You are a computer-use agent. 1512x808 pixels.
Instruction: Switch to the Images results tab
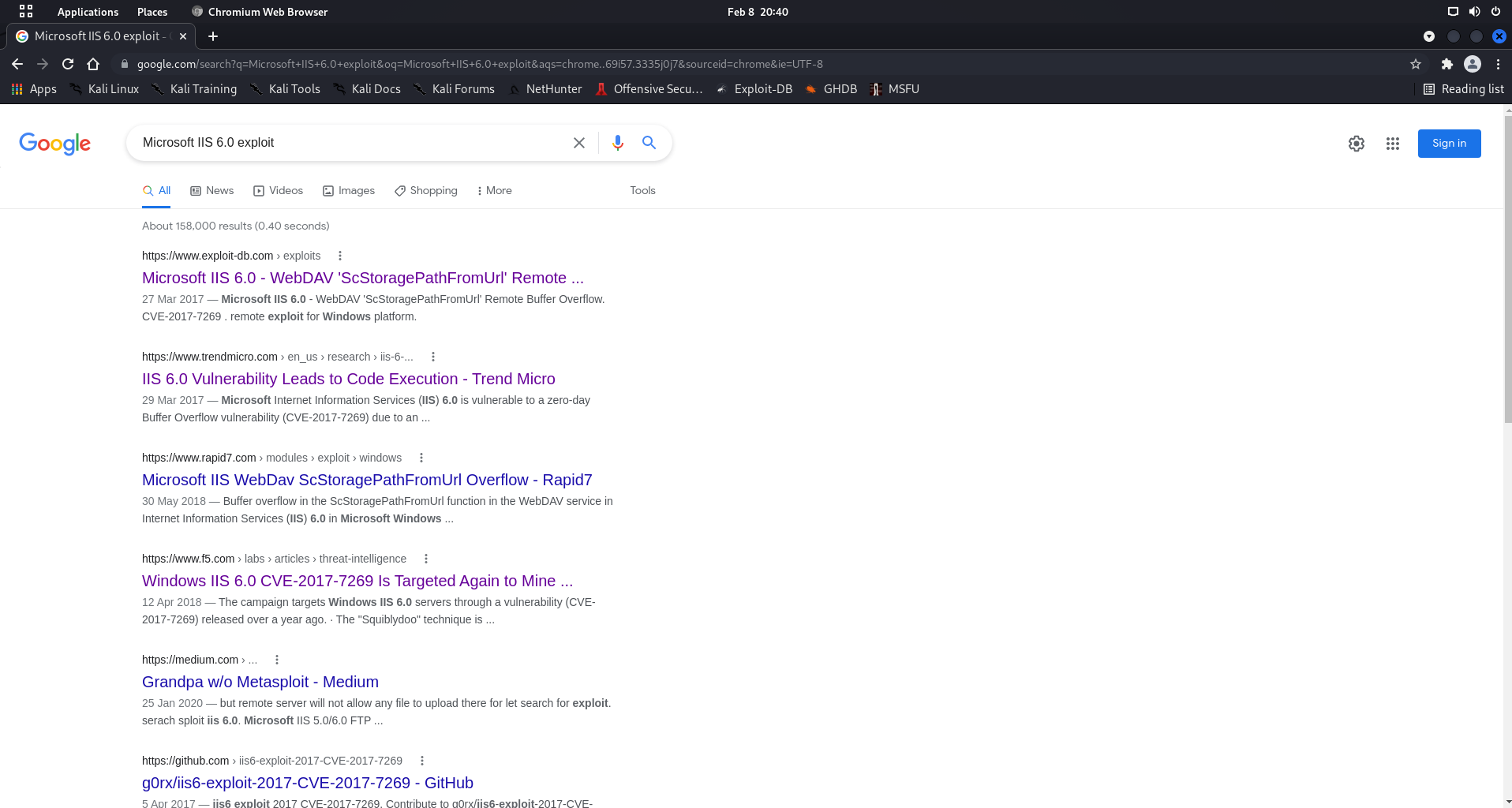(x=349, y=191)
